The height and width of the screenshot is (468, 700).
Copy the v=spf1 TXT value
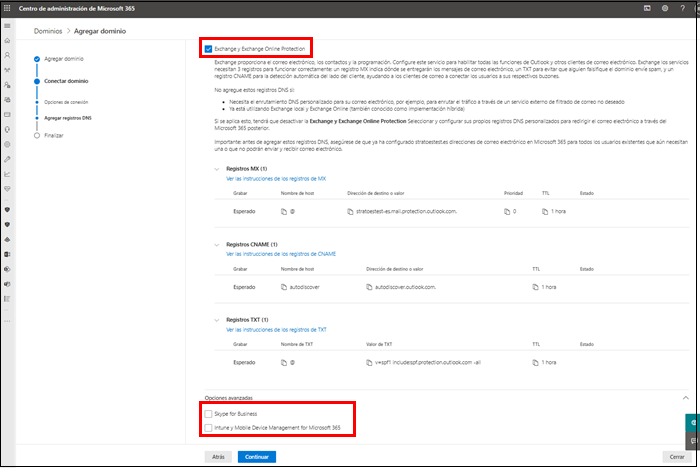click(x=369, y=363)
